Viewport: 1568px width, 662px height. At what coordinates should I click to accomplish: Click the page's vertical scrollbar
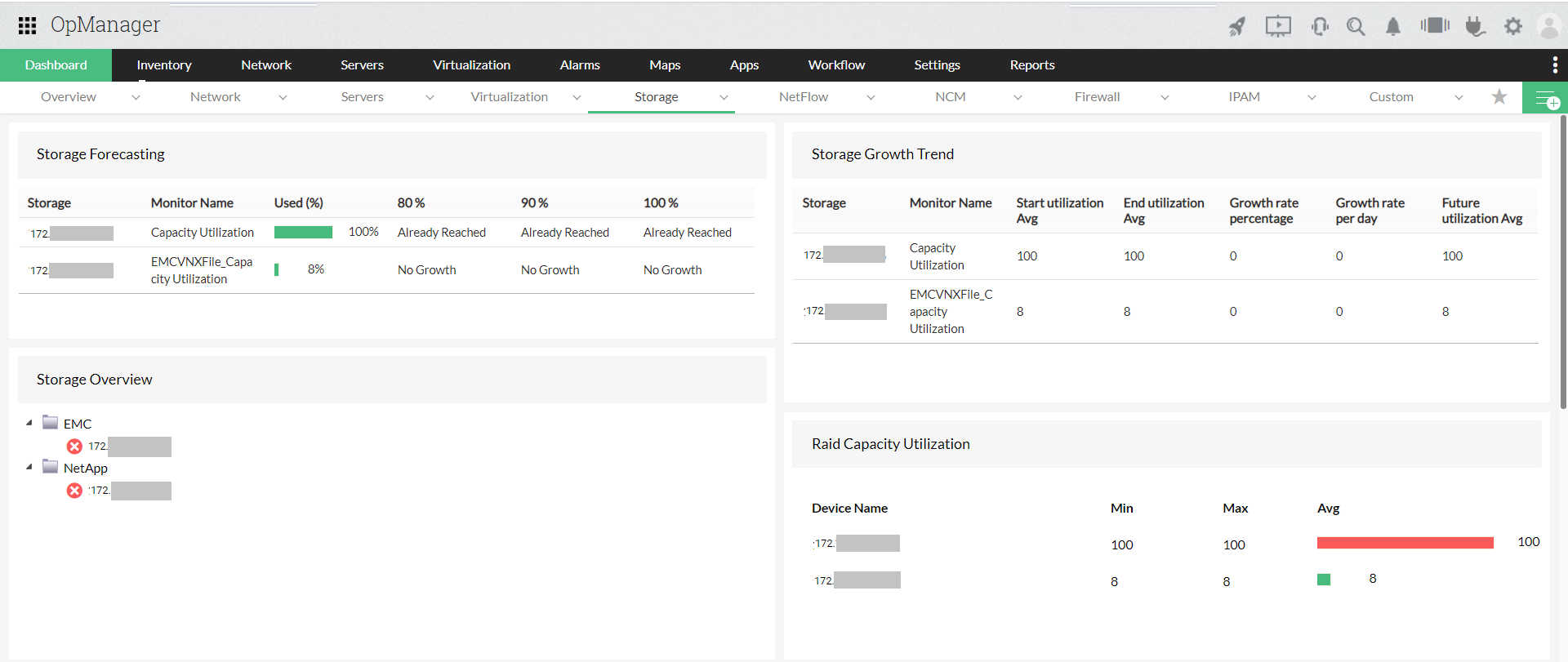point(1563,261)
